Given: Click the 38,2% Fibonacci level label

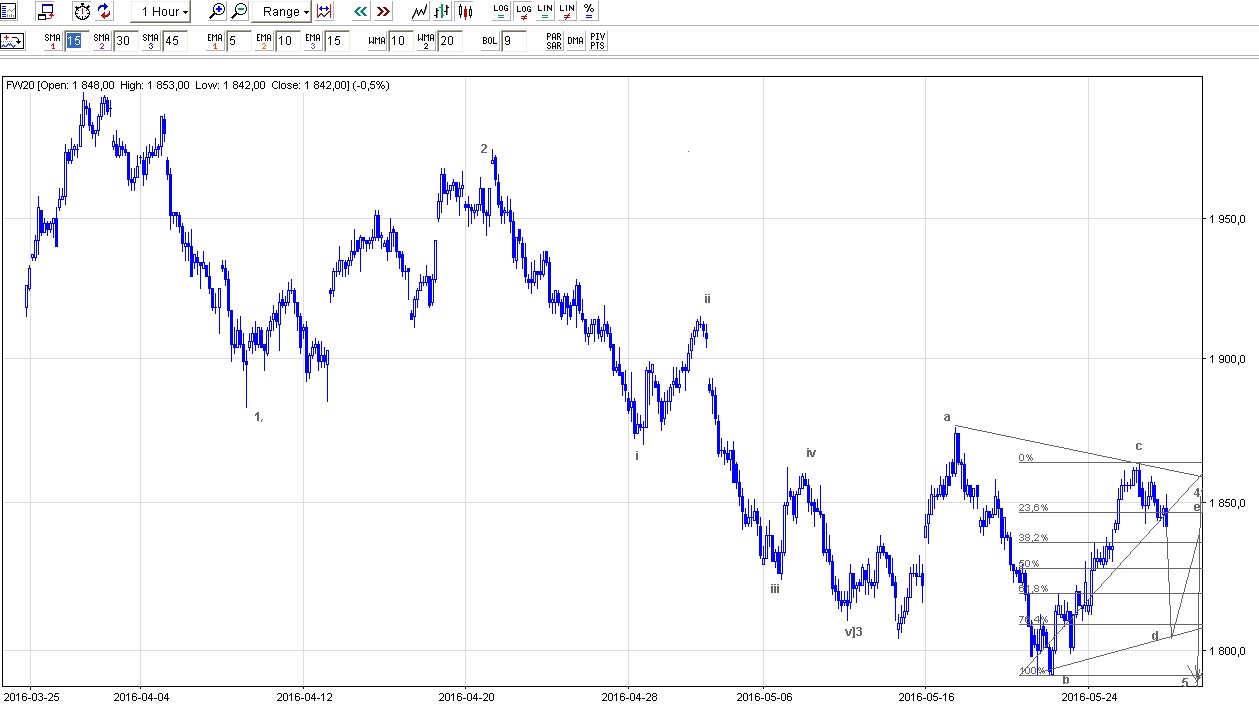Looking at the screenshot, I should click(x=1034, y=537).
